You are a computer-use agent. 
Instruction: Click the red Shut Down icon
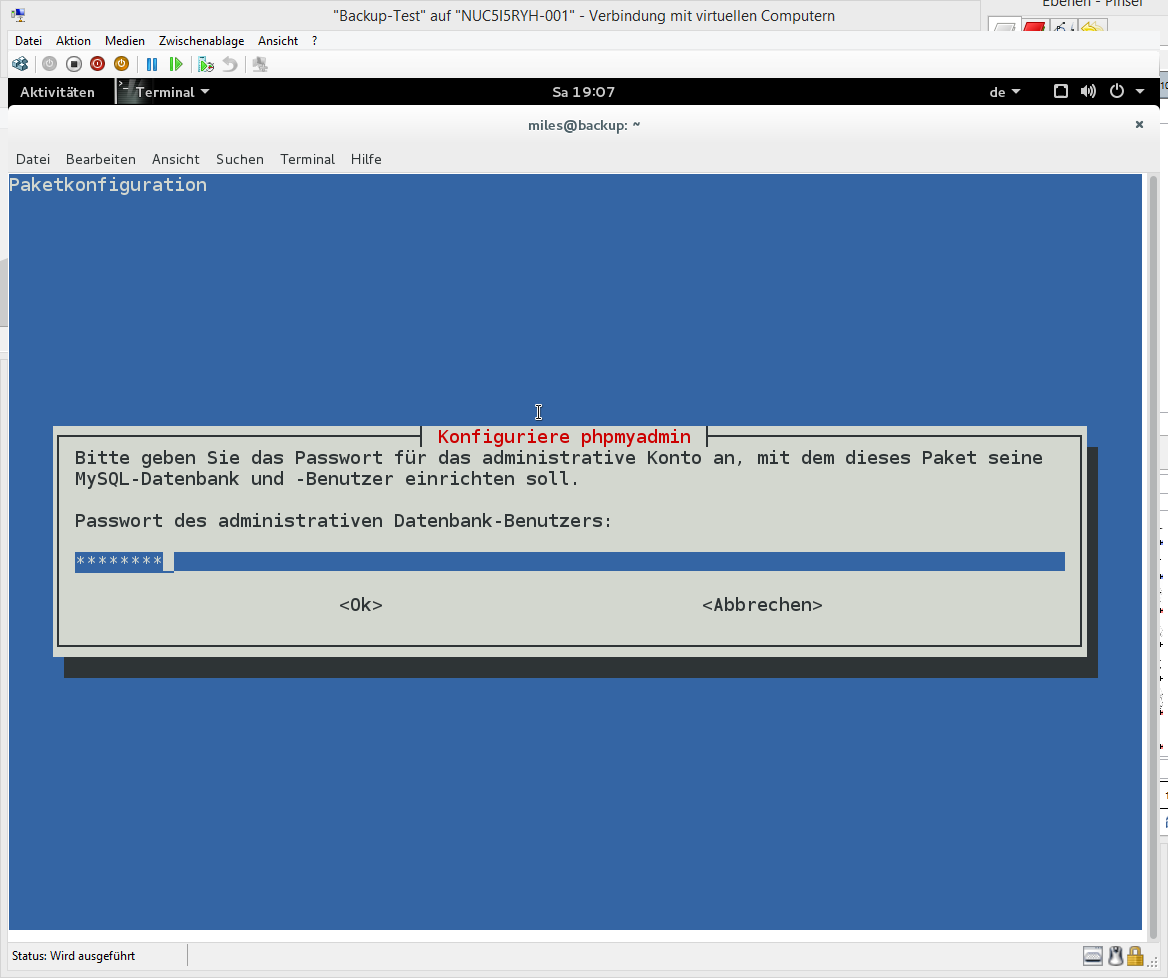[98, 64]
